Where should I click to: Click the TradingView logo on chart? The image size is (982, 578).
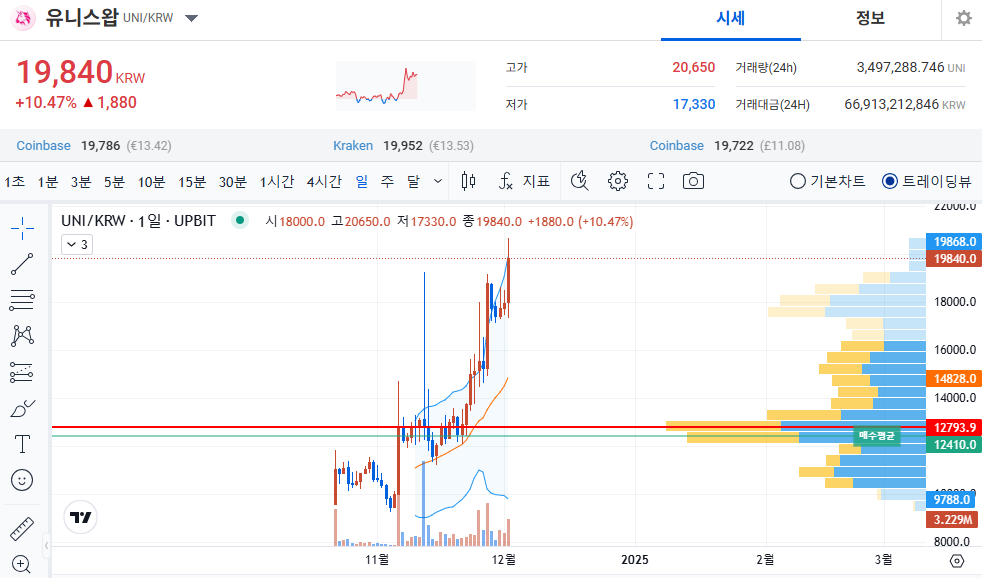coord(80,517)
